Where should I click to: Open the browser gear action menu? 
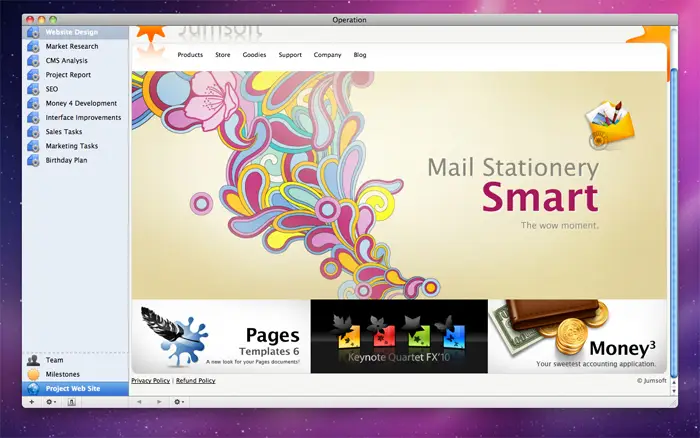tap(179, 402)
